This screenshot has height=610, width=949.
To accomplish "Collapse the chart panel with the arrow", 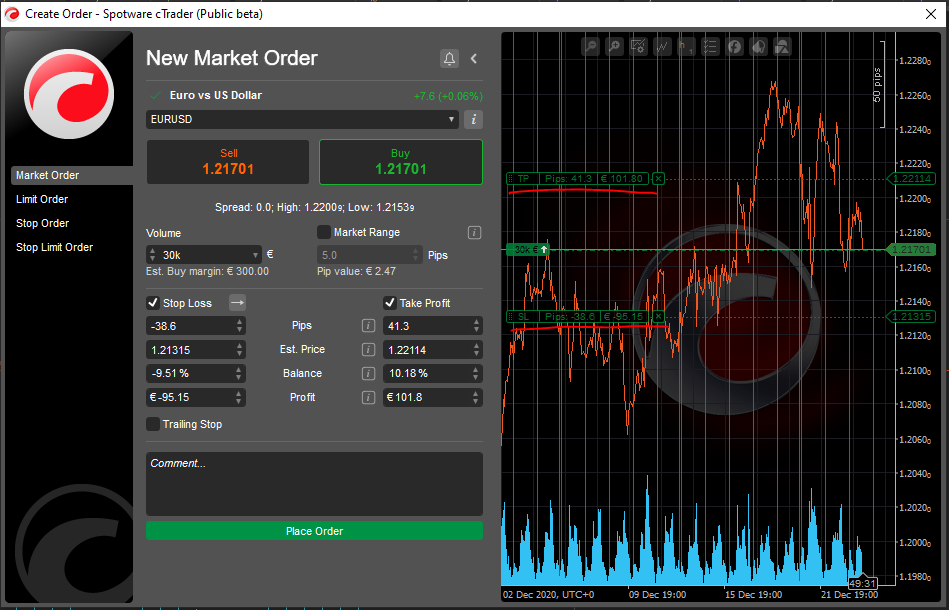I will 474,59.
